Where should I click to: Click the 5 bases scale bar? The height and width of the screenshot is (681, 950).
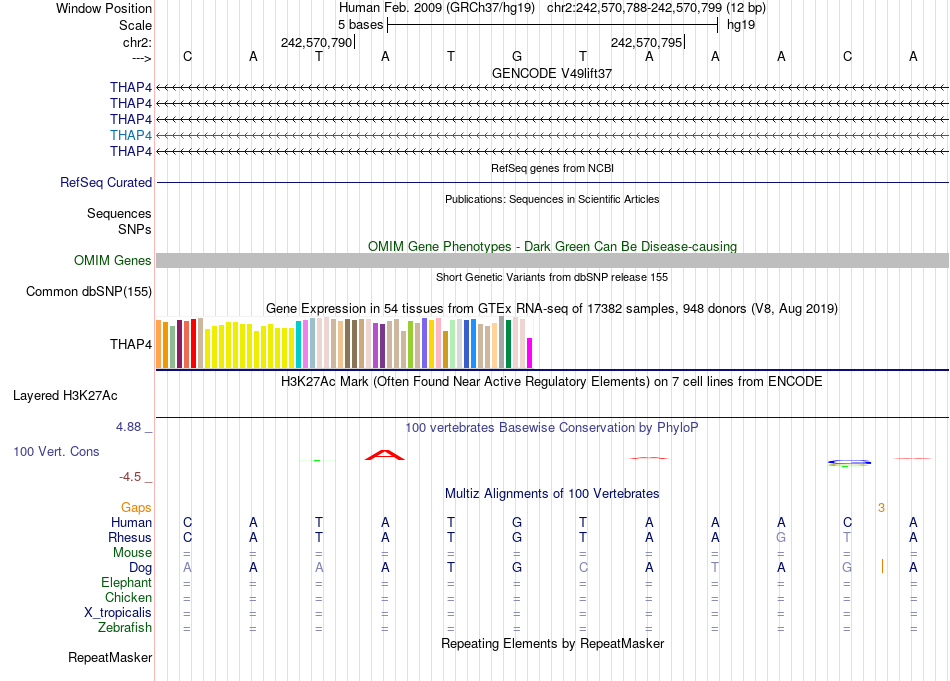click(x=552, y=25)
